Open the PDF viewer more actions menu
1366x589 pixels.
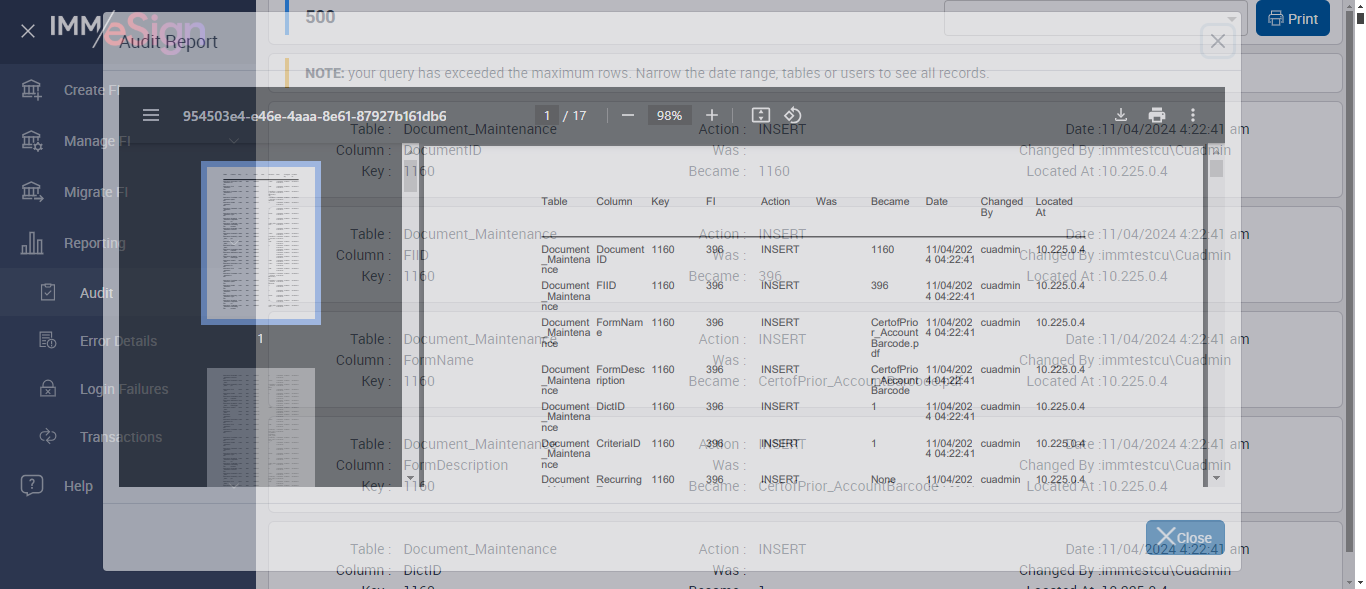1192,115
